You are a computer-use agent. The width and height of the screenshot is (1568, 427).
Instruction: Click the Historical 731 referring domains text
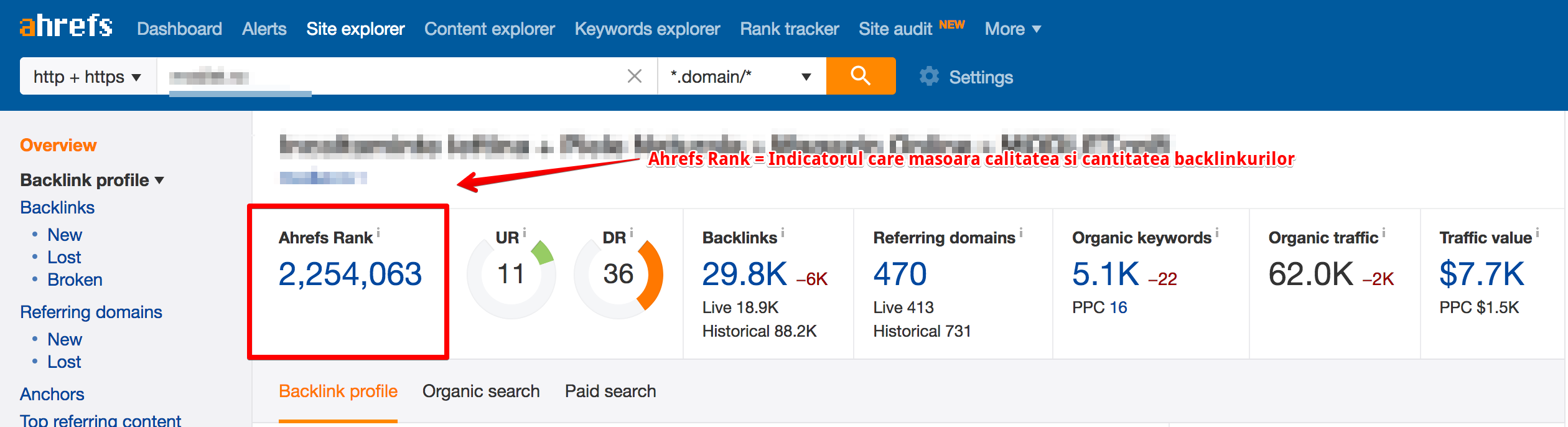point(922,331)
